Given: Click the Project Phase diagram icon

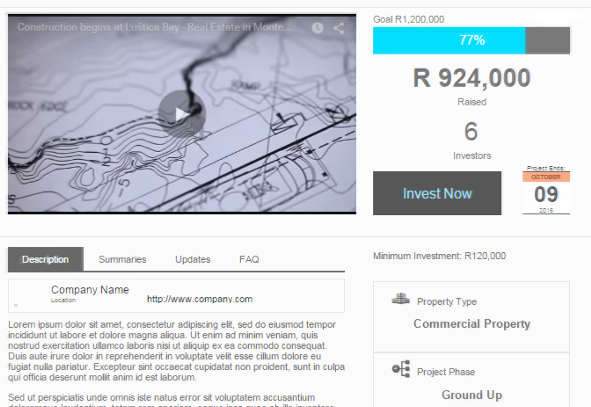Looking at the screenshot, I should (401, 369).
